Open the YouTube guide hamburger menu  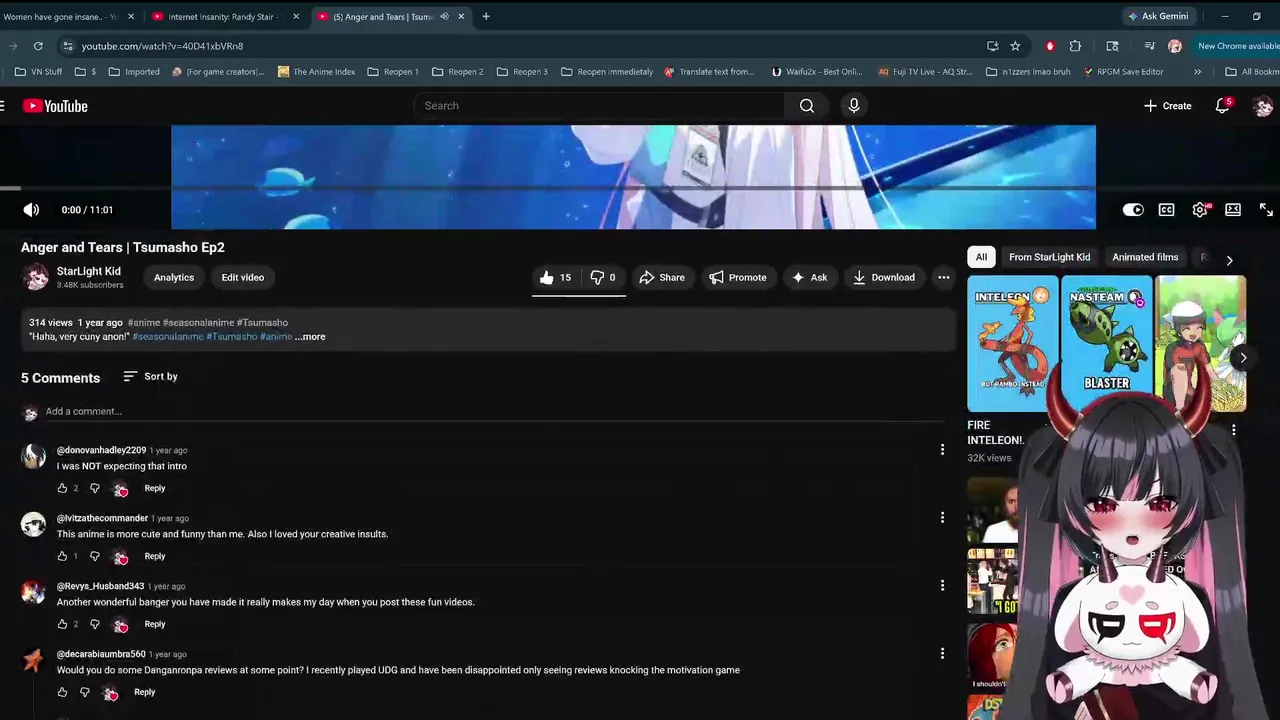click(x=3, y=106)
